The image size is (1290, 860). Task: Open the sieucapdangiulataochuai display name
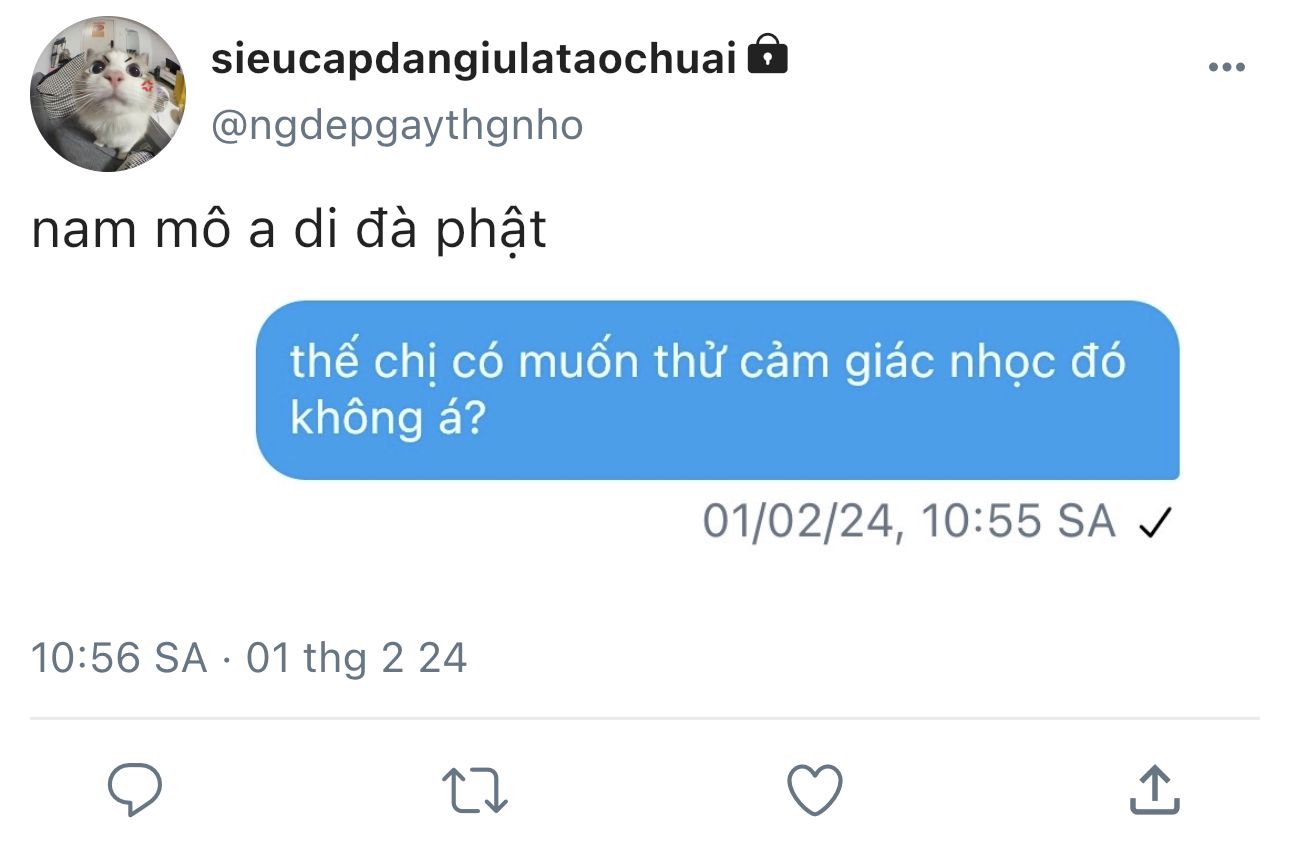(x=474, y=59)
